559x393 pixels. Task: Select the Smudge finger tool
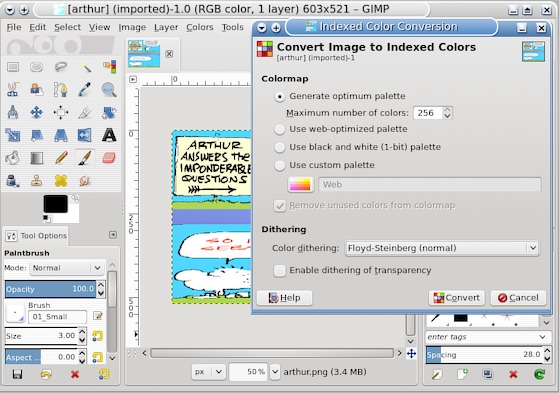pyautogui.click(x=85, y=181)
